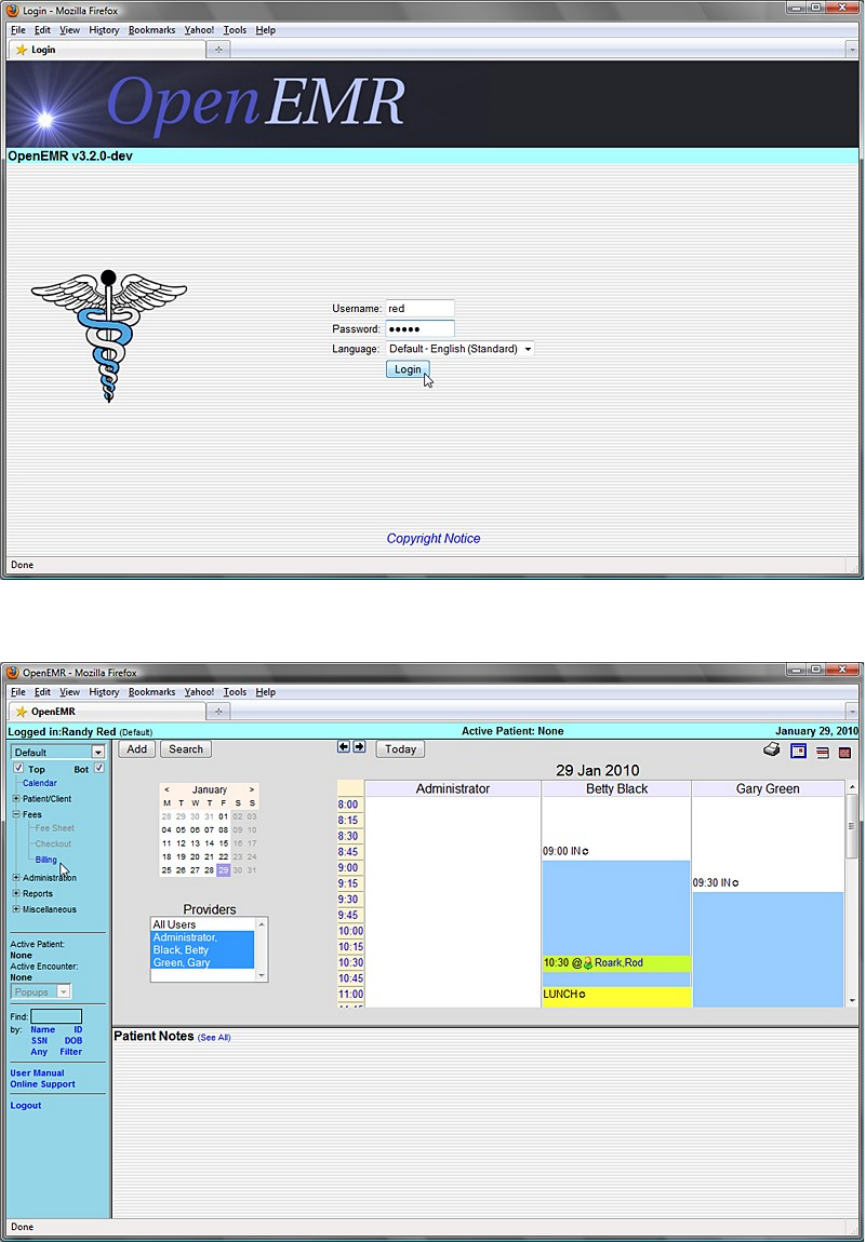
Task: Open History menu in OpenEMR window
Action: [104, 692]
